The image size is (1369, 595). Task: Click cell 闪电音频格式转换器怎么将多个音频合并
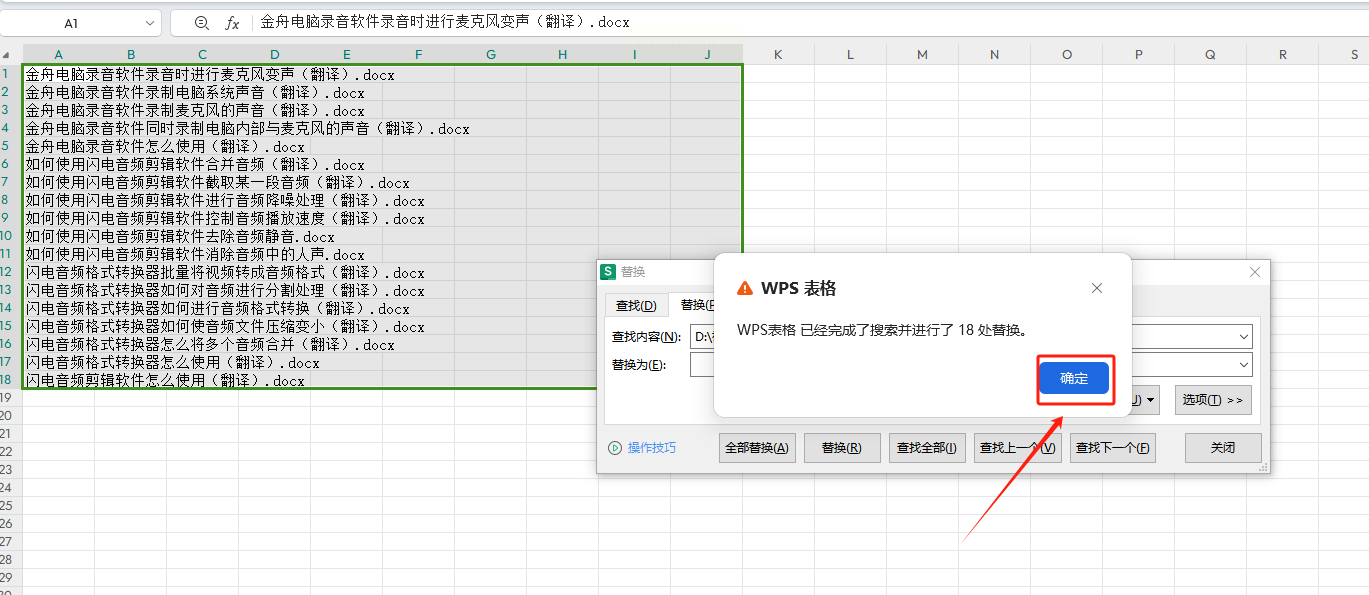[210, 344]
